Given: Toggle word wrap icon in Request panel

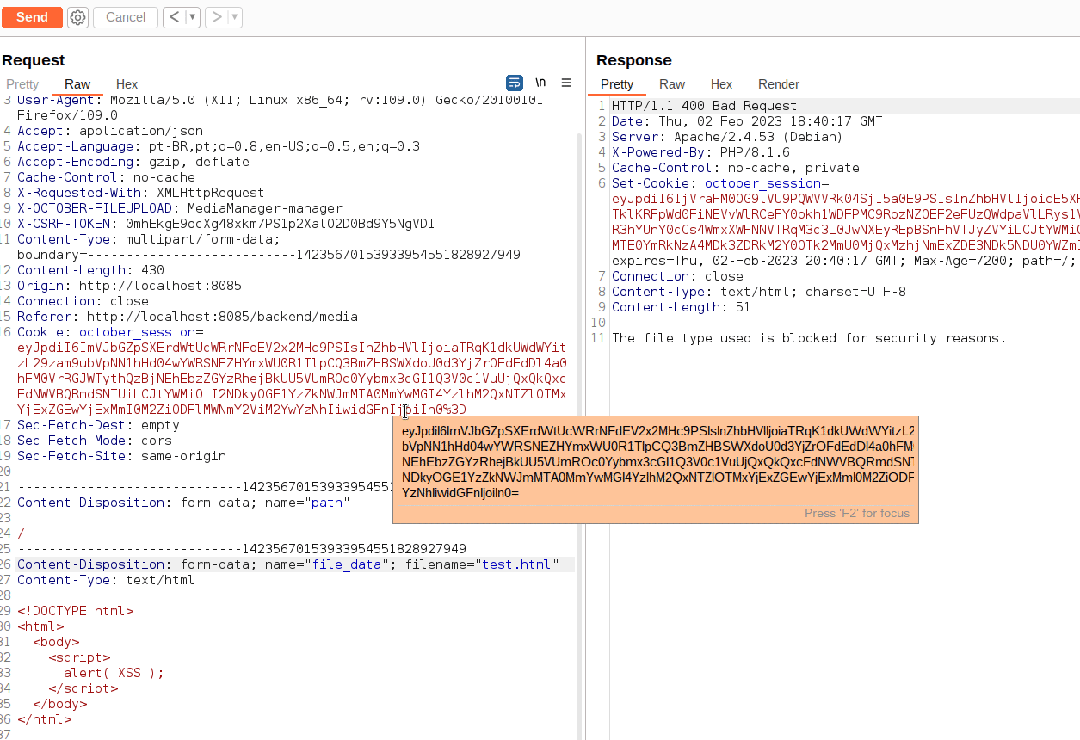Looking at the screenshot, I should click(515, 83).
